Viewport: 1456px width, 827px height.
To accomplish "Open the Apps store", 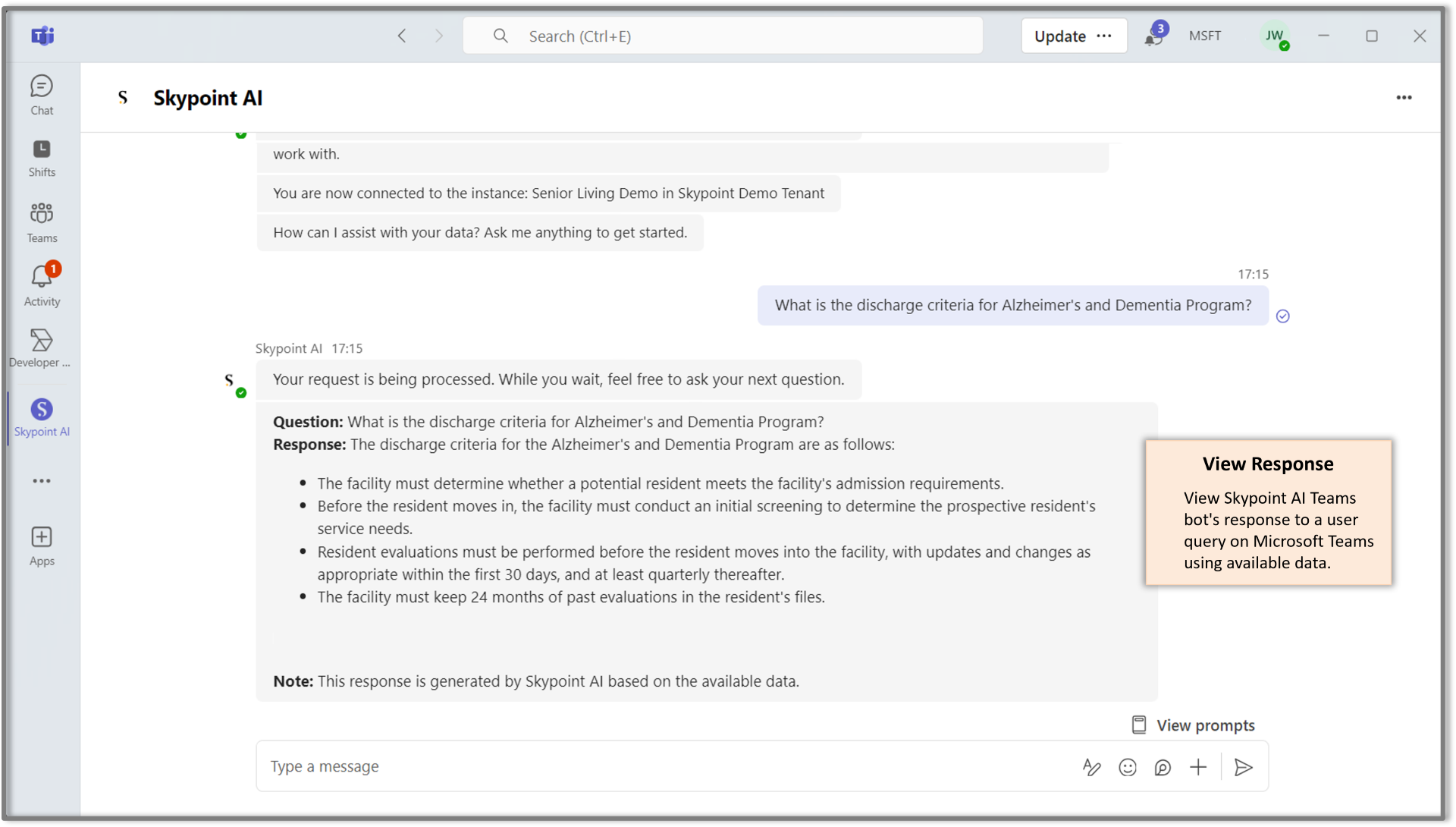I will [x=42, y=546].
